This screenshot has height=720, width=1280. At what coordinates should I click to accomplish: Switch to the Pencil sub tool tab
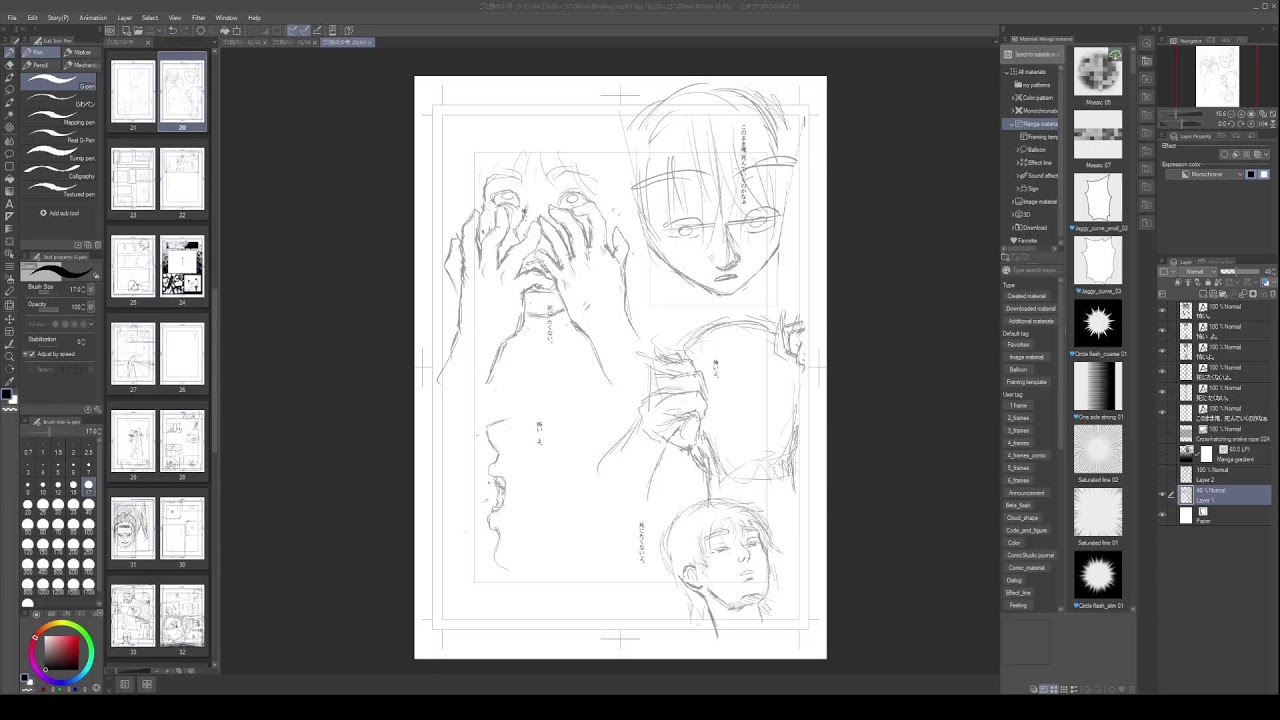click(41, 64)
